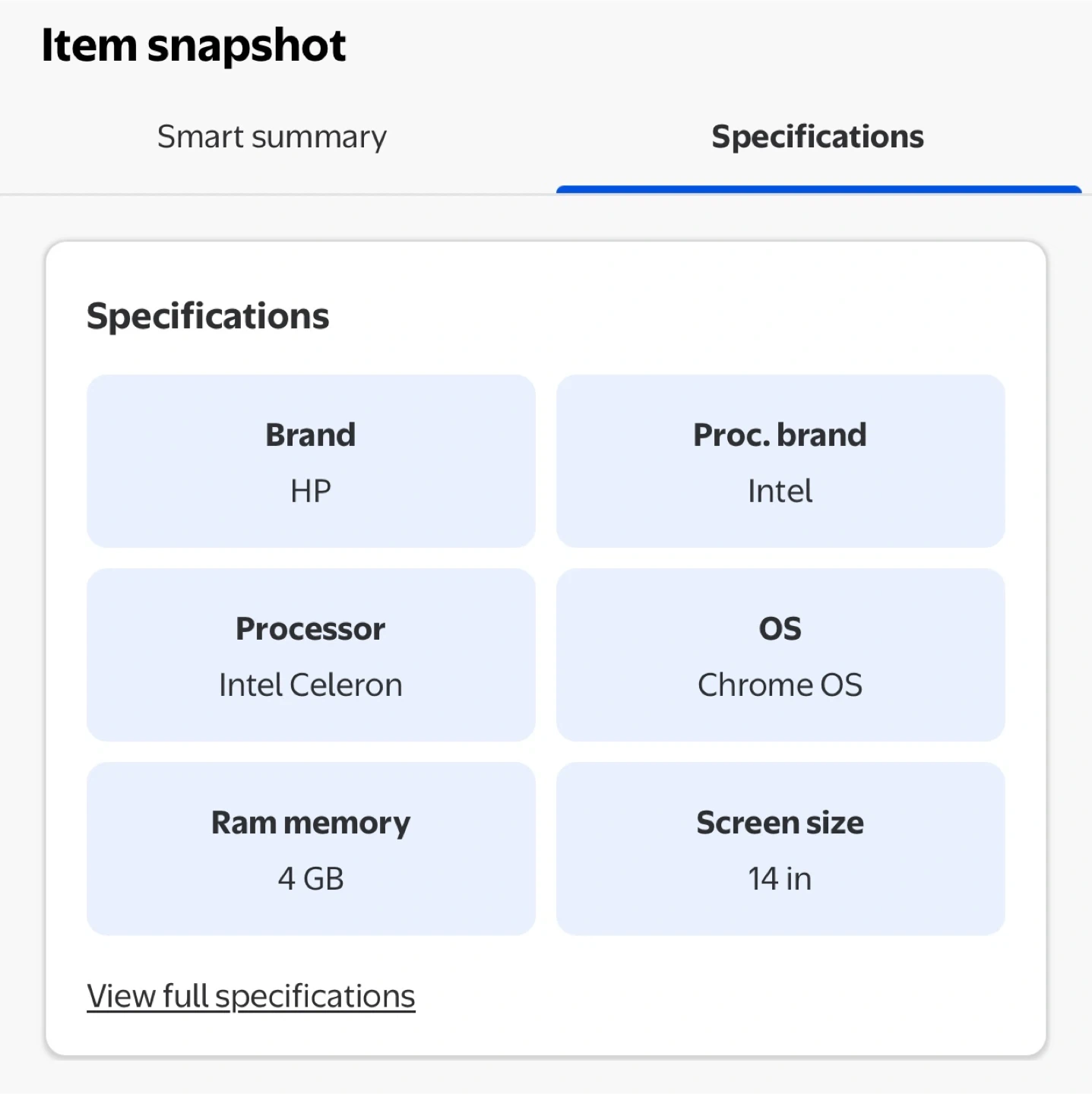Image resolution: width=1092 pixels, height=1094 pixels.
Task: Click the Specifications heading inside the card
Action: [207, 316]
